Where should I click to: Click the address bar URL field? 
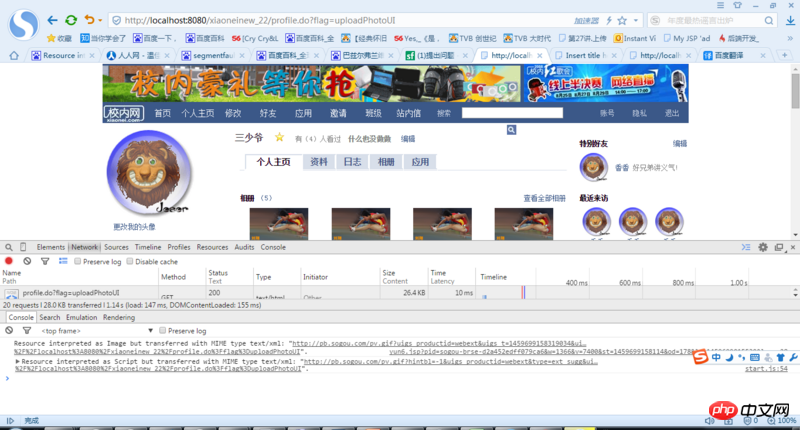click(337, 20)
